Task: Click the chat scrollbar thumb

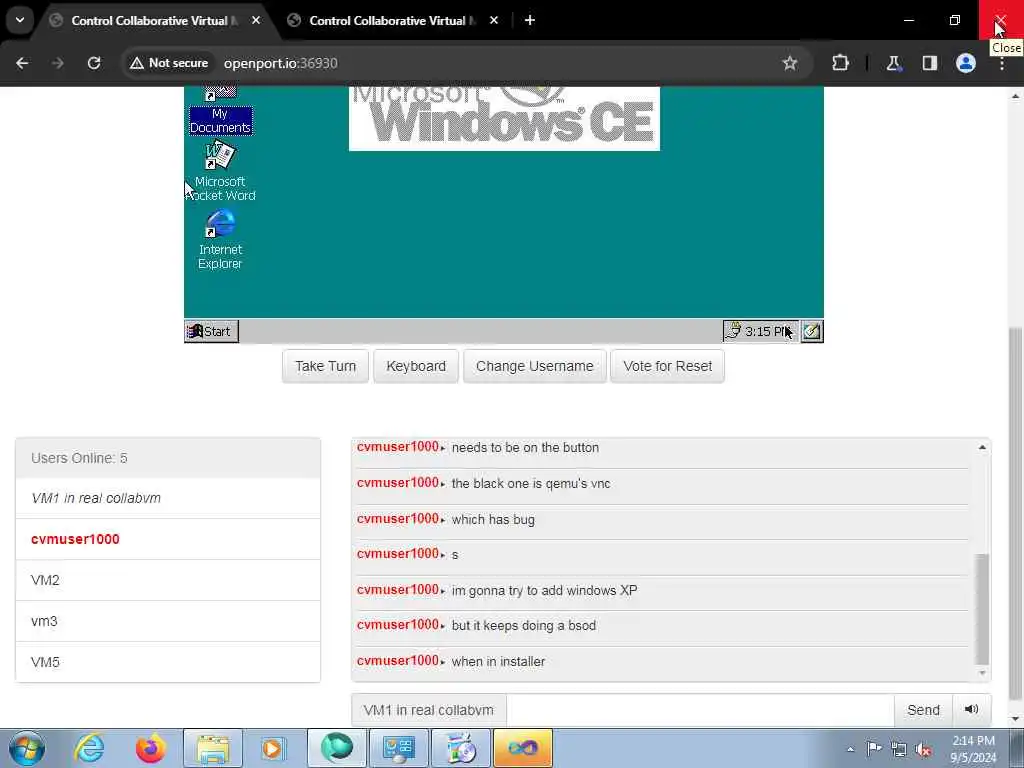Action: pyautogui.click(x=982, y=608)
